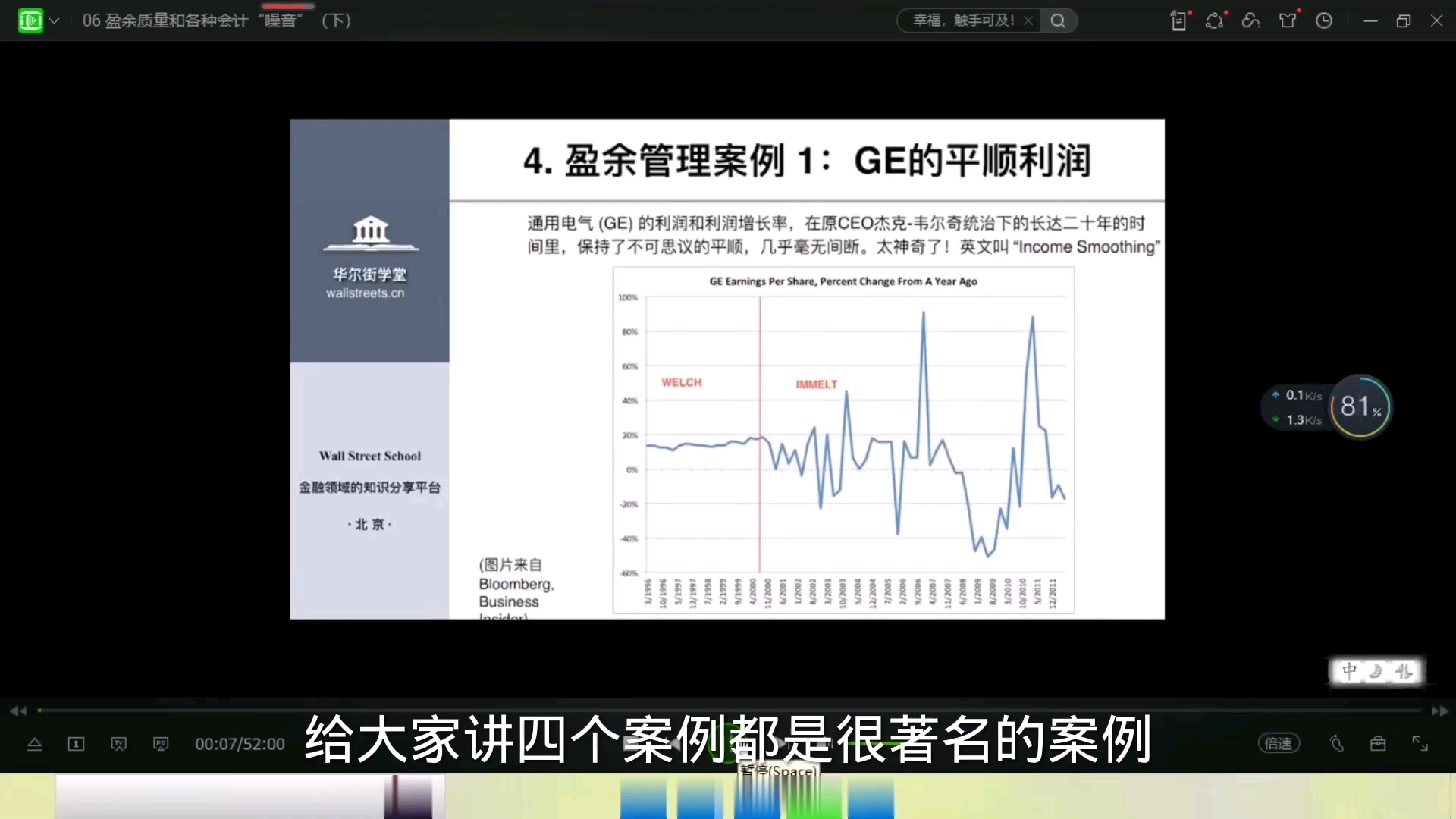Viewport: 1456px width, 819px height.
Task: Click the icon right of 倍速
Action: [x=1337, y=743]
